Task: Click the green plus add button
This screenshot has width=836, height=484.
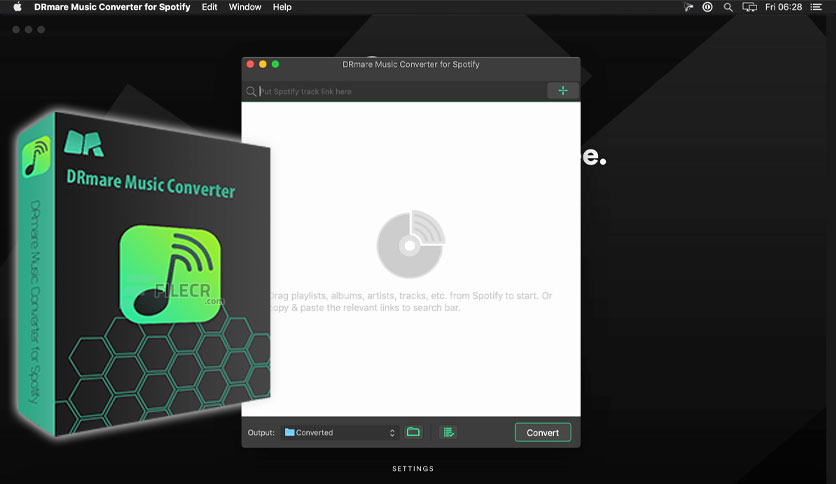Action: [x=562, y=91]
